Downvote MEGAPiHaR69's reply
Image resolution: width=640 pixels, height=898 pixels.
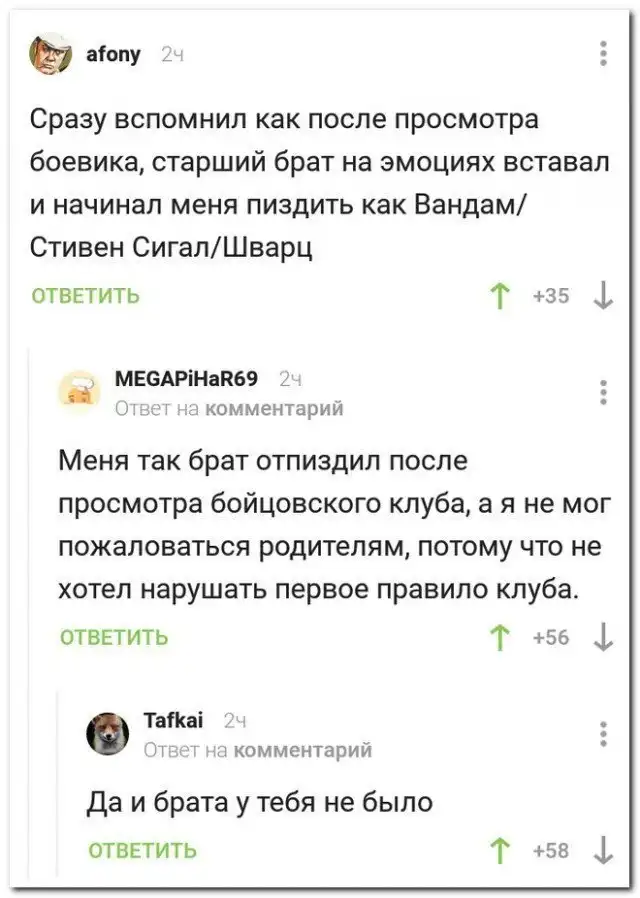coord(603,637)
